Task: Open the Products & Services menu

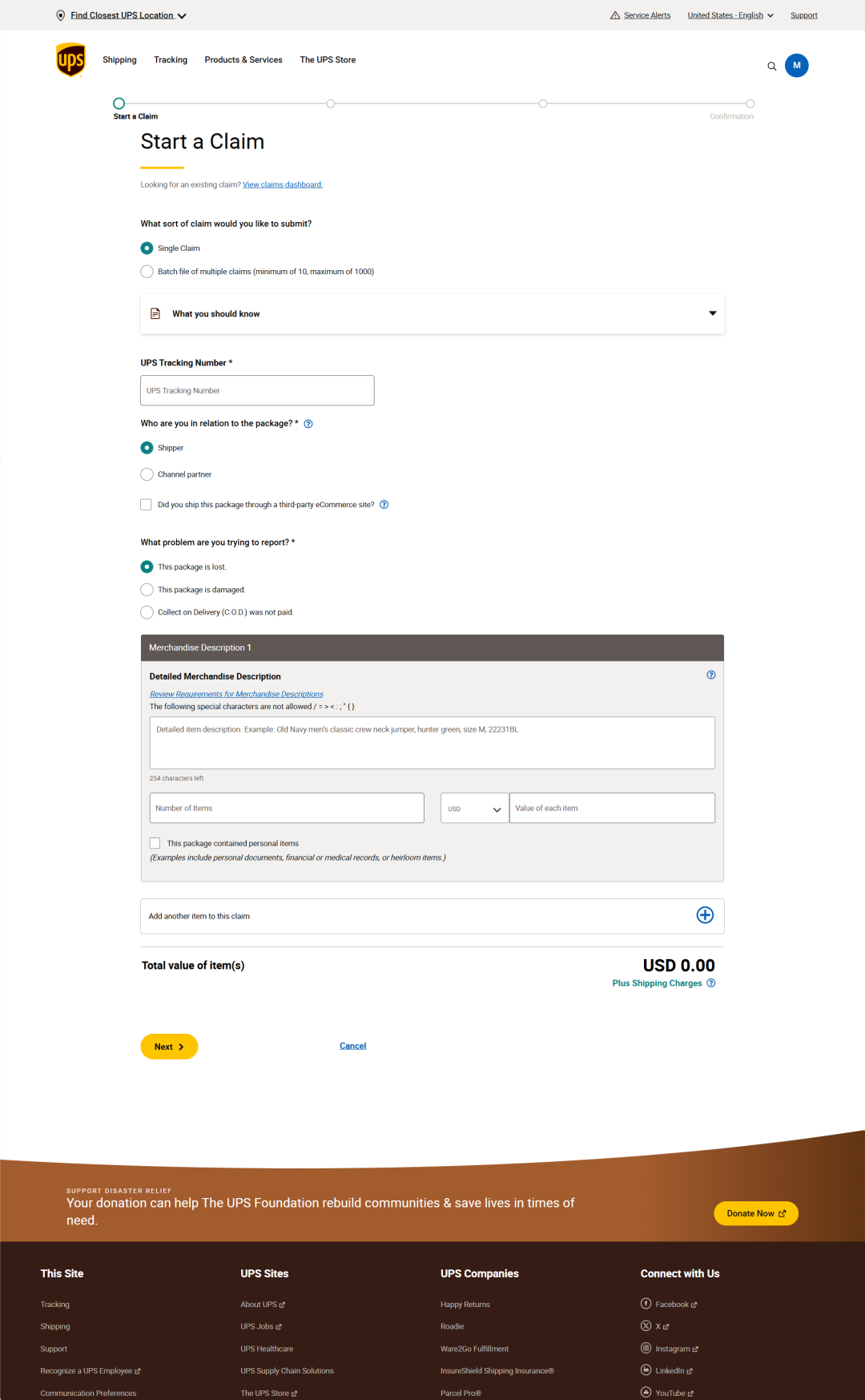Action: click(243, 60)
